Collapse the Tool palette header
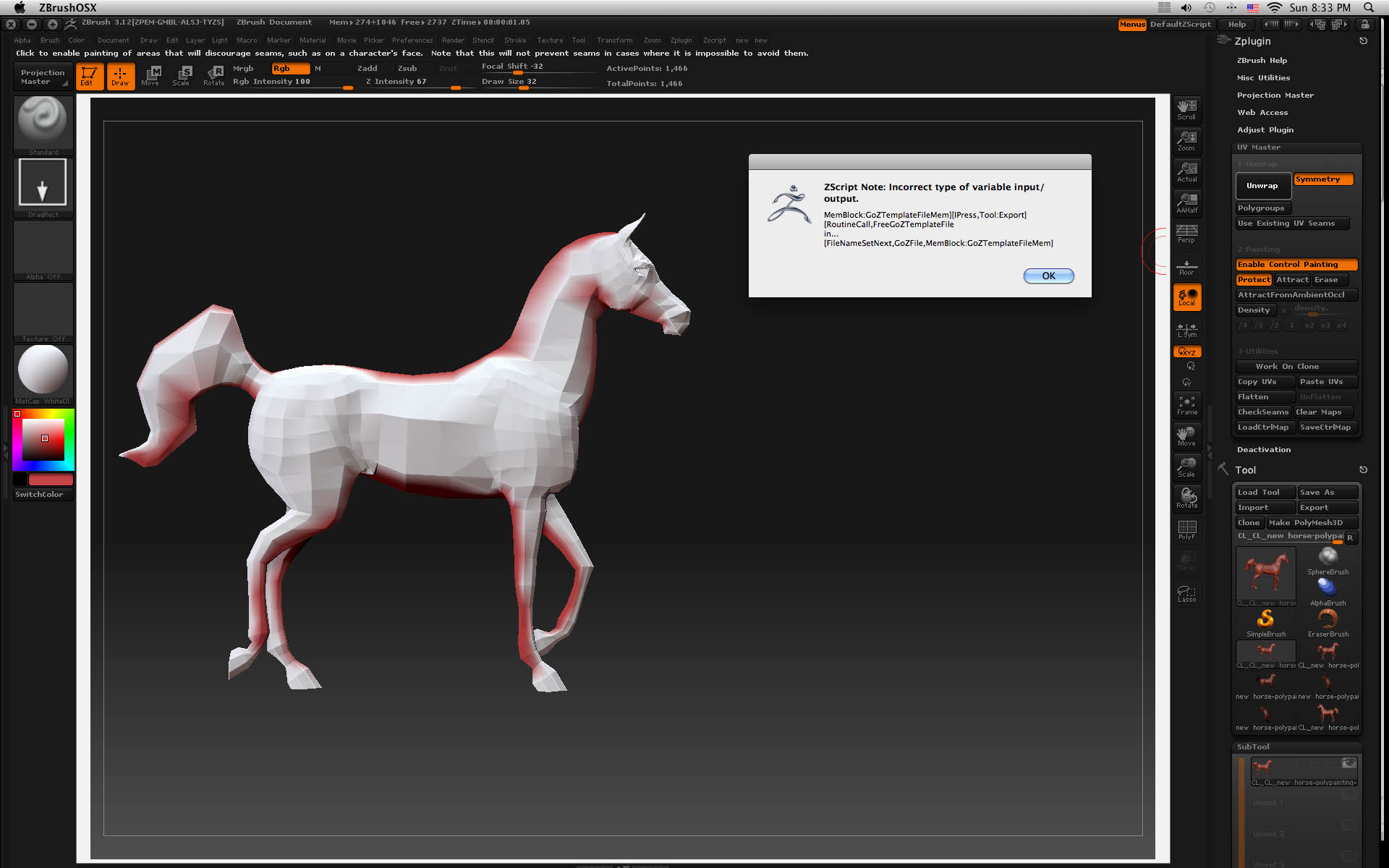This screenshot has height=868, width=1389. (1245, 470)
